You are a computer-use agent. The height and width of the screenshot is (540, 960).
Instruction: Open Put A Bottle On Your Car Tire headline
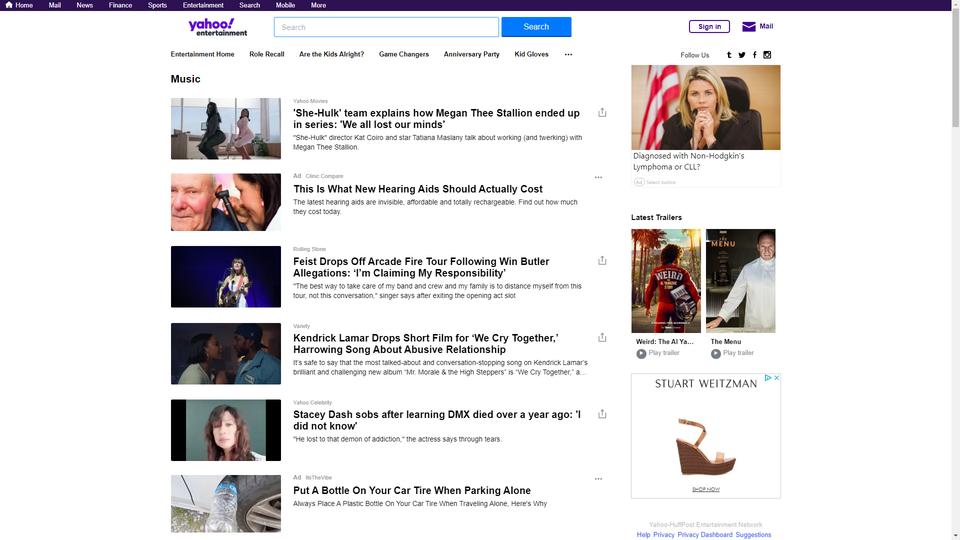[x=412, y=490]
